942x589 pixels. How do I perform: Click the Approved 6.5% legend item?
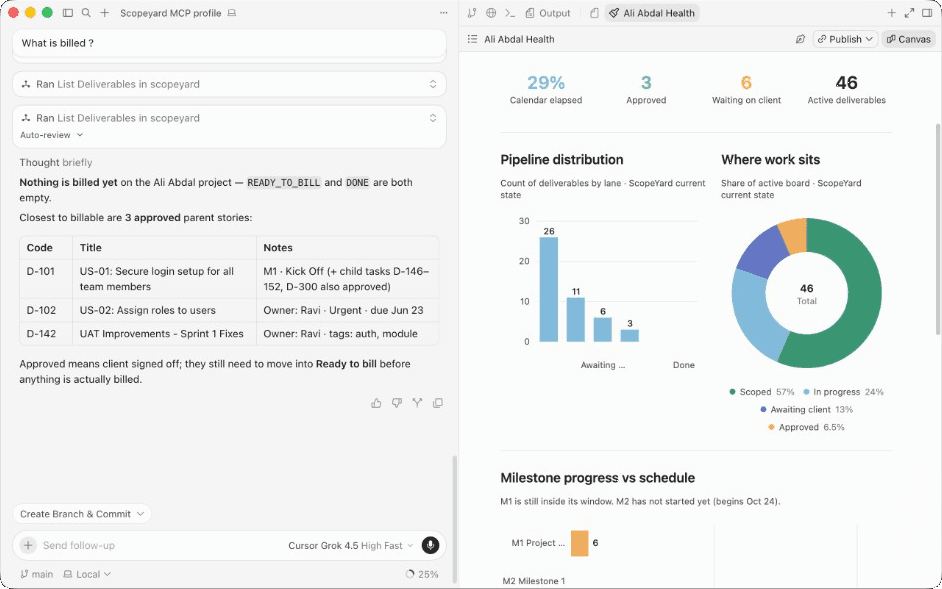pyautogui.click(x=806, y=427)
